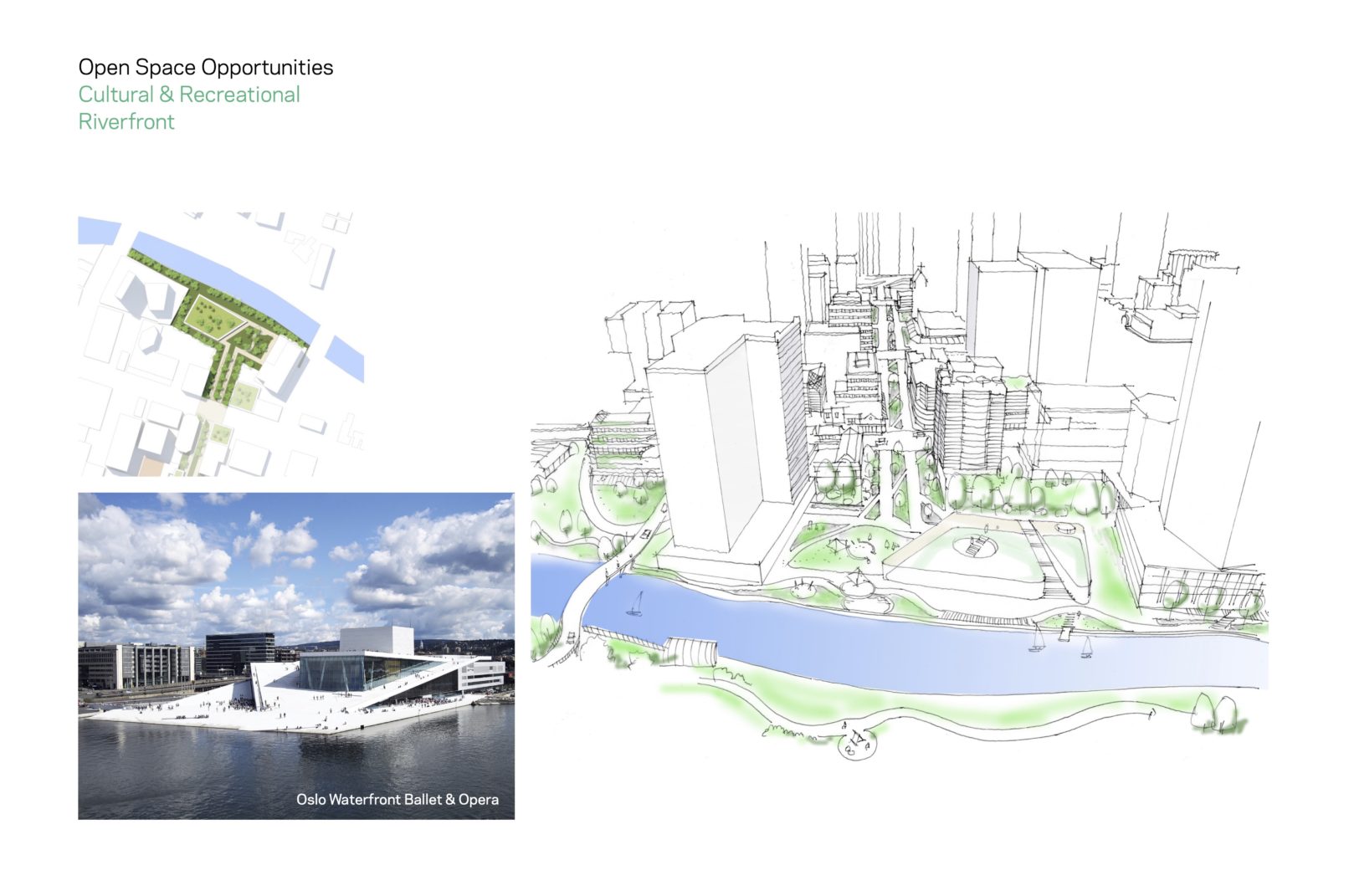Click the "Open Space Opportunities" heading
The image size is (1349, 896).
(x=205, y=67)
